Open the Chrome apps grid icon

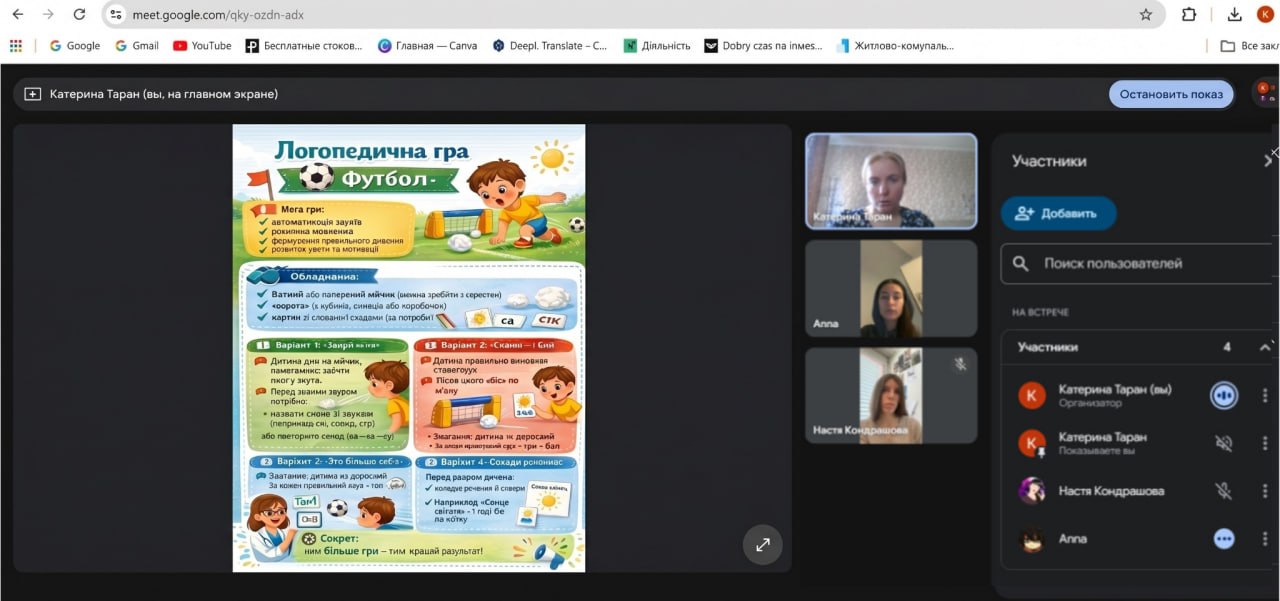coord(15,45)
